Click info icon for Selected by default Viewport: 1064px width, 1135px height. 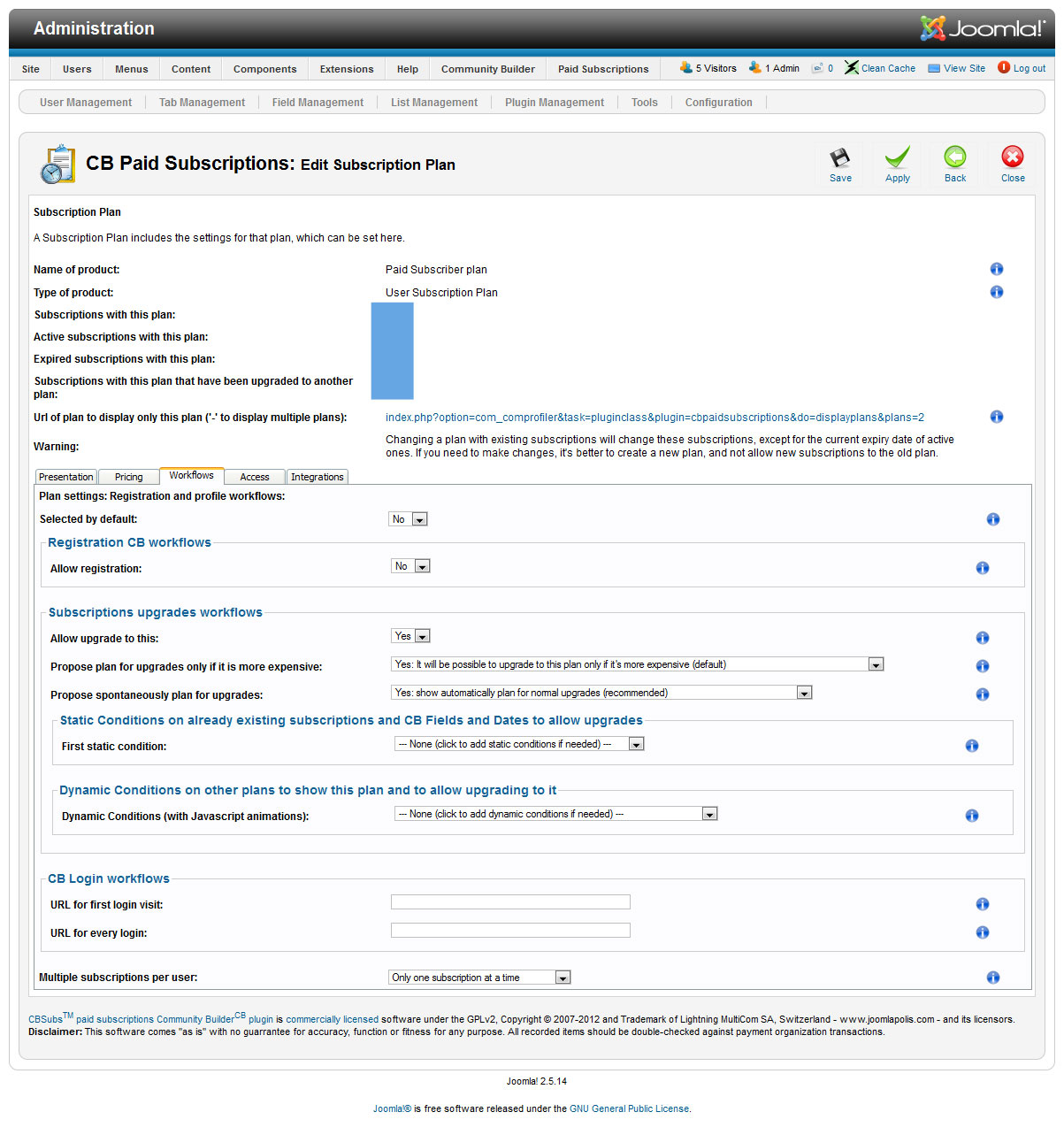click(x=993, y=519)
